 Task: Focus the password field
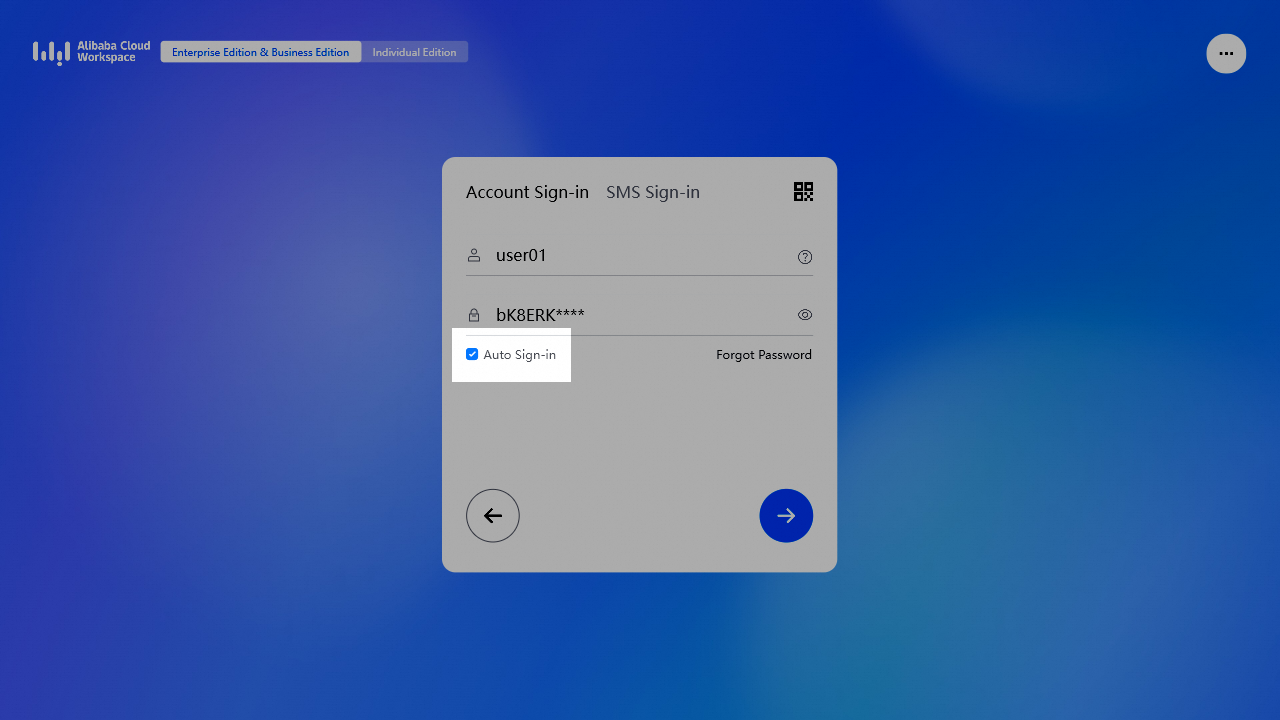pos(640,315)
